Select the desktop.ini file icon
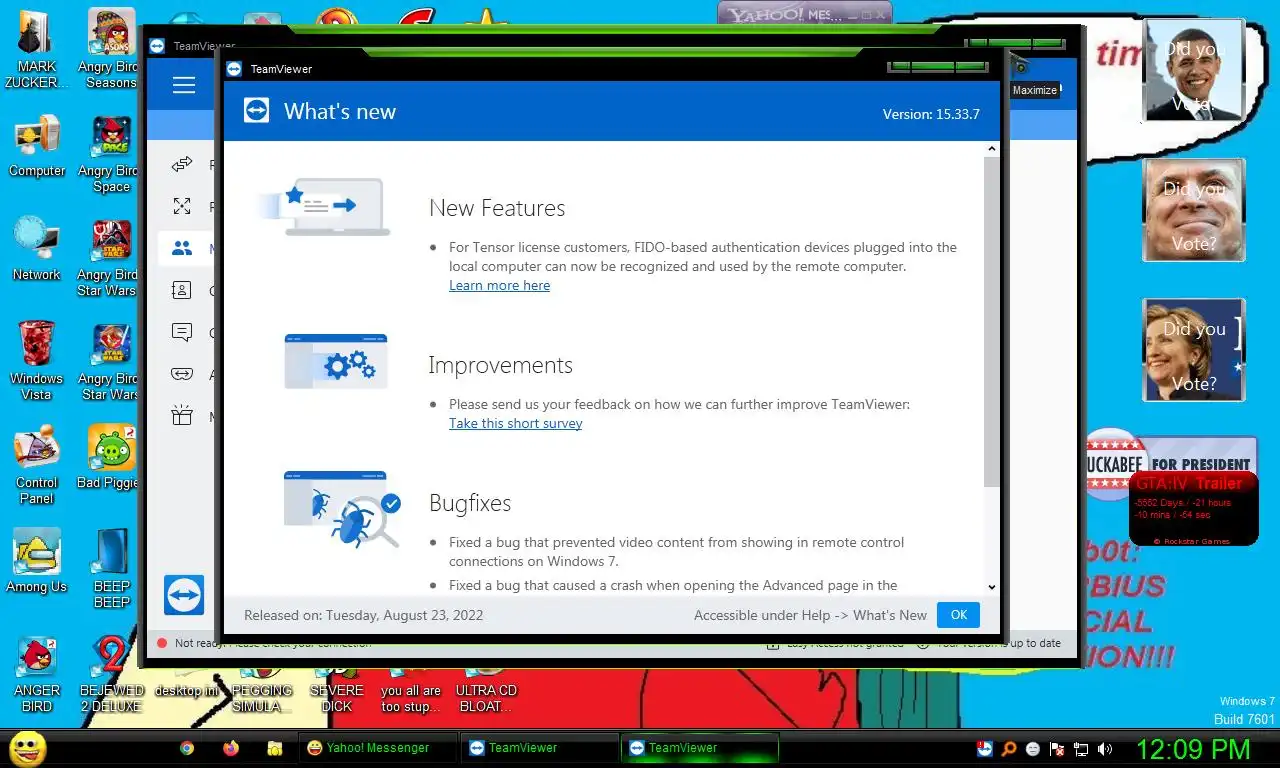This screenshot has height=768, width=1280. point(186,682)
